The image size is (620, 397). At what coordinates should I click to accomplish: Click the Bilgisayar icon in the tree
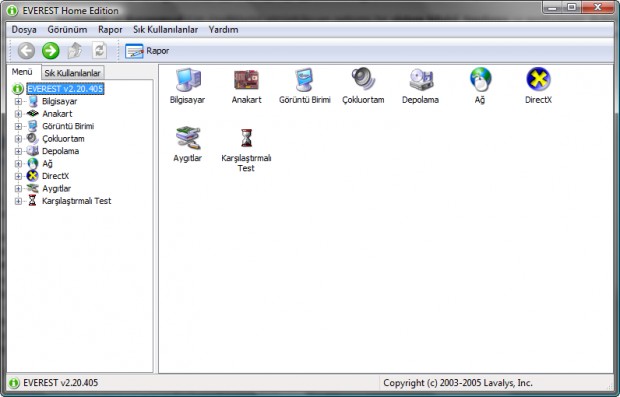(x=33, y=101)
